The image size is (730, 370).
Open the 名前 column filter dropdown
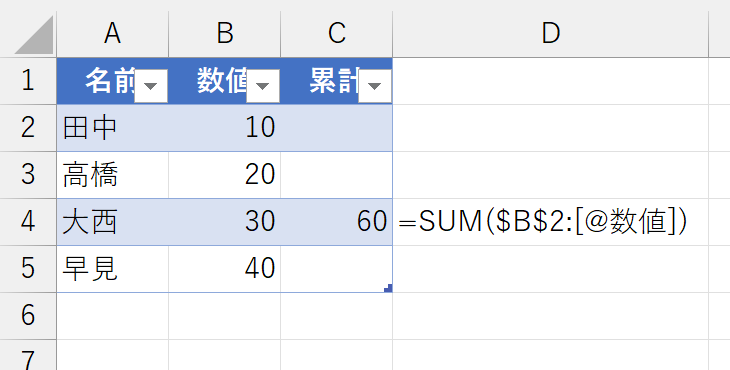point(151,86)
